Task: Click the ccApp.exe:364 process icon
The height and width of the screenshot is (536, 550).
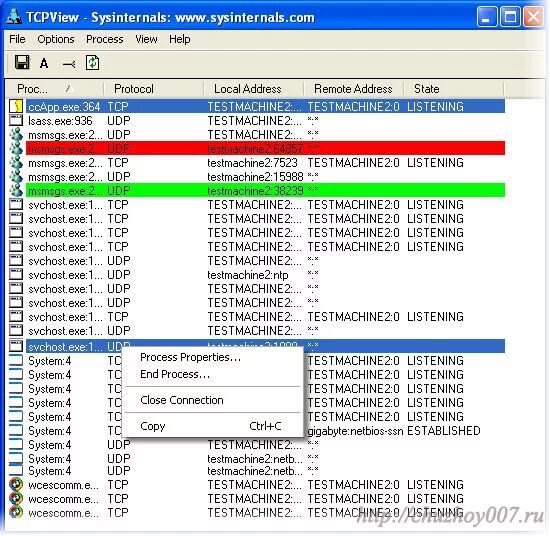Action: pyautogui.click(x=16, y=106)
